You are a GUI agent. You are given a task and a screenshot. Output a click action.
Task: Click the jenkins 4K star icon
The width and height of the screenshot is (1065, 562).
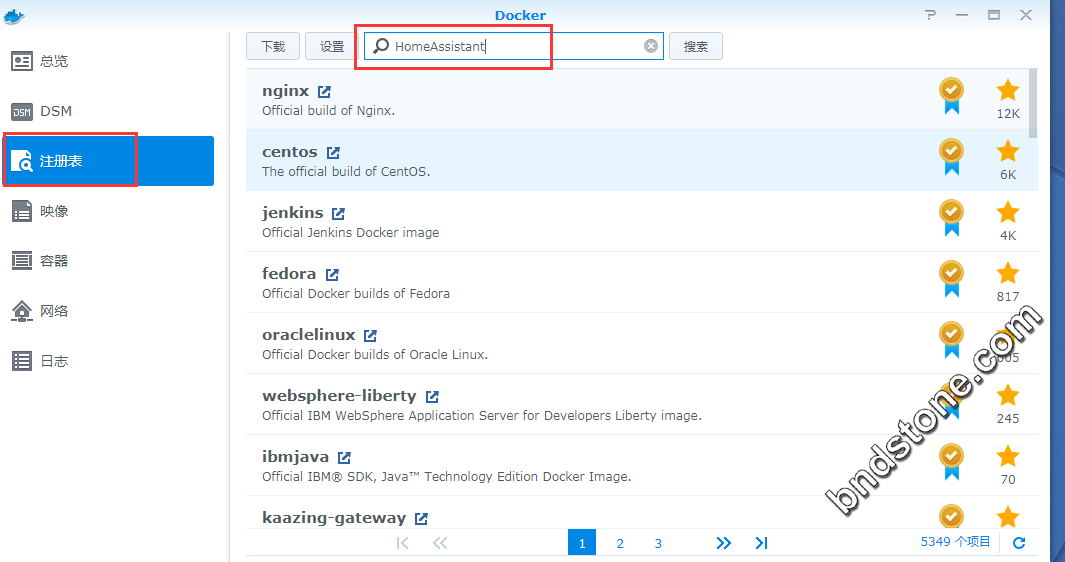[x=1008, y=212]
